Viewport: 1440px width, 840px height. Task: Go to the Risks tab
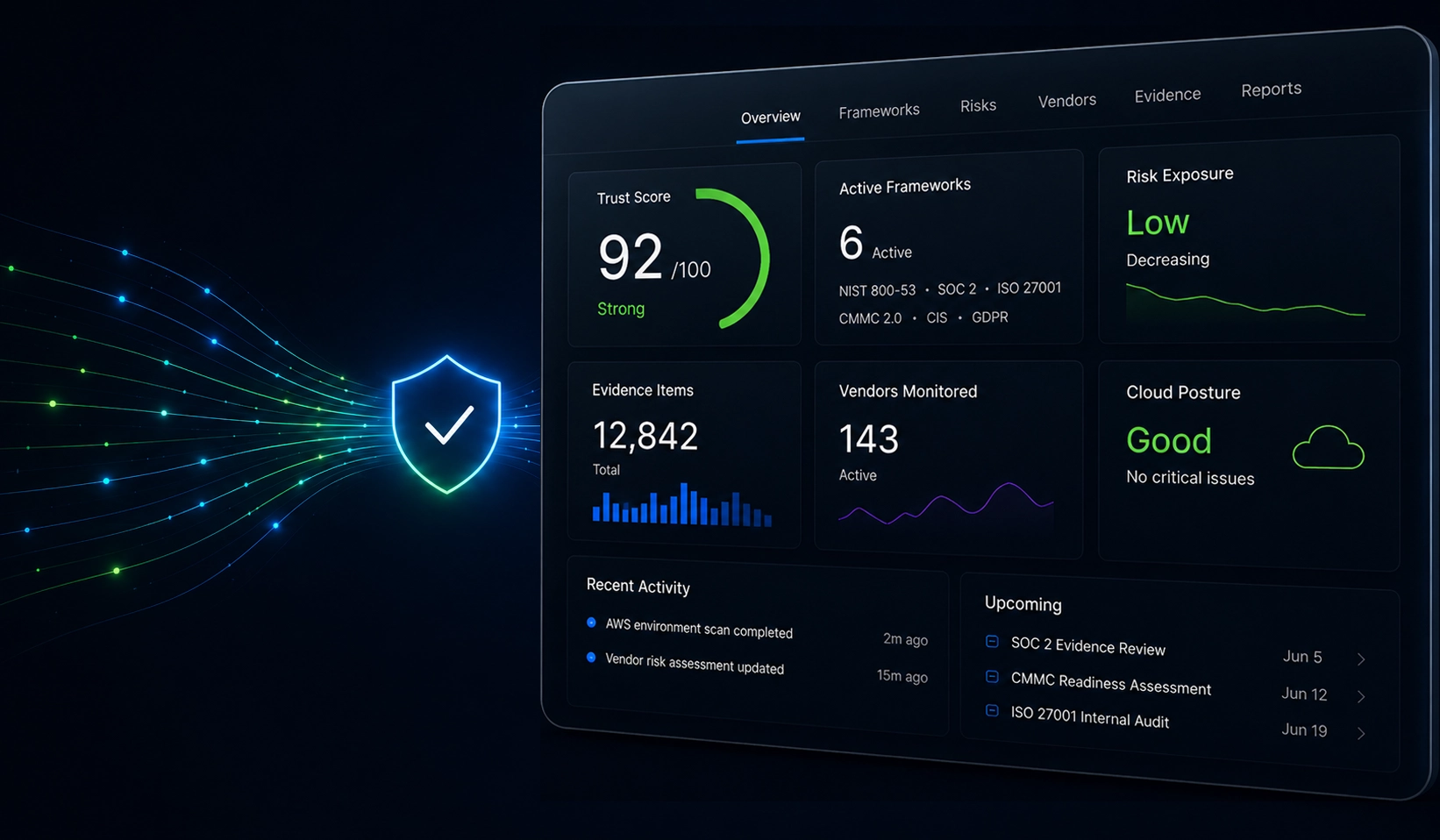(x=978, y=106)
